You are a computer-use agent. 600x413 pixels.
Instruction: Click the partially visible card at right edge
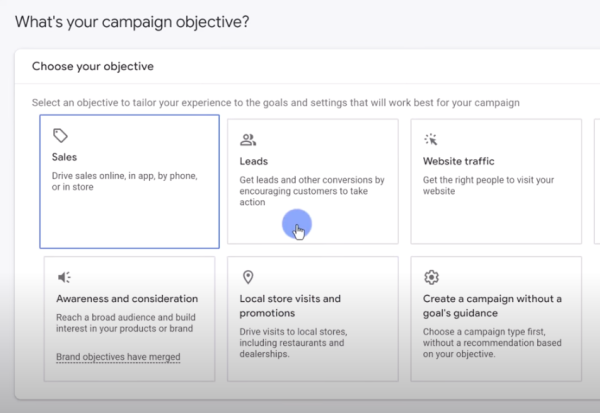(x=597, y=181)
